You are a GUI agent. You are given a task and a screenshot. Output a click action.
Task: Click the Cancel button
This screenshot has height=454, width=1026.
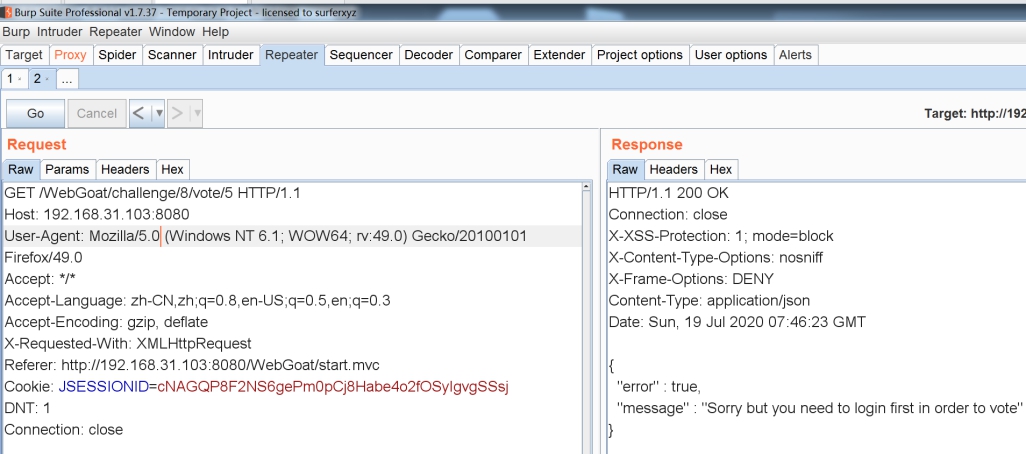tap(97, 113)
